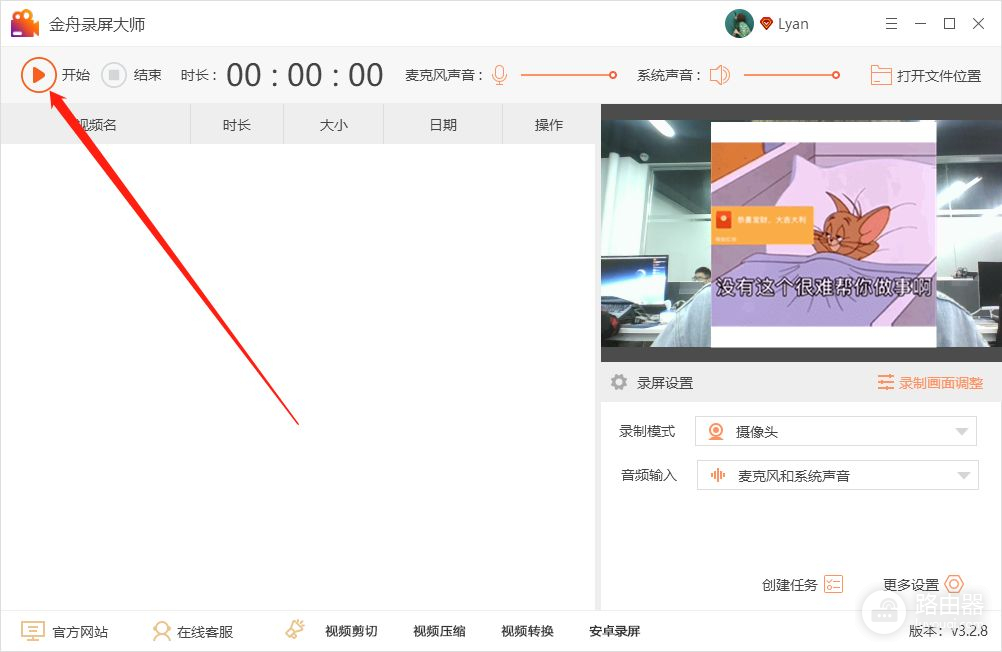Open More Settings (更多设置) hexagon icon
This screenshot has height=652, width=1002.
[953, 584]
